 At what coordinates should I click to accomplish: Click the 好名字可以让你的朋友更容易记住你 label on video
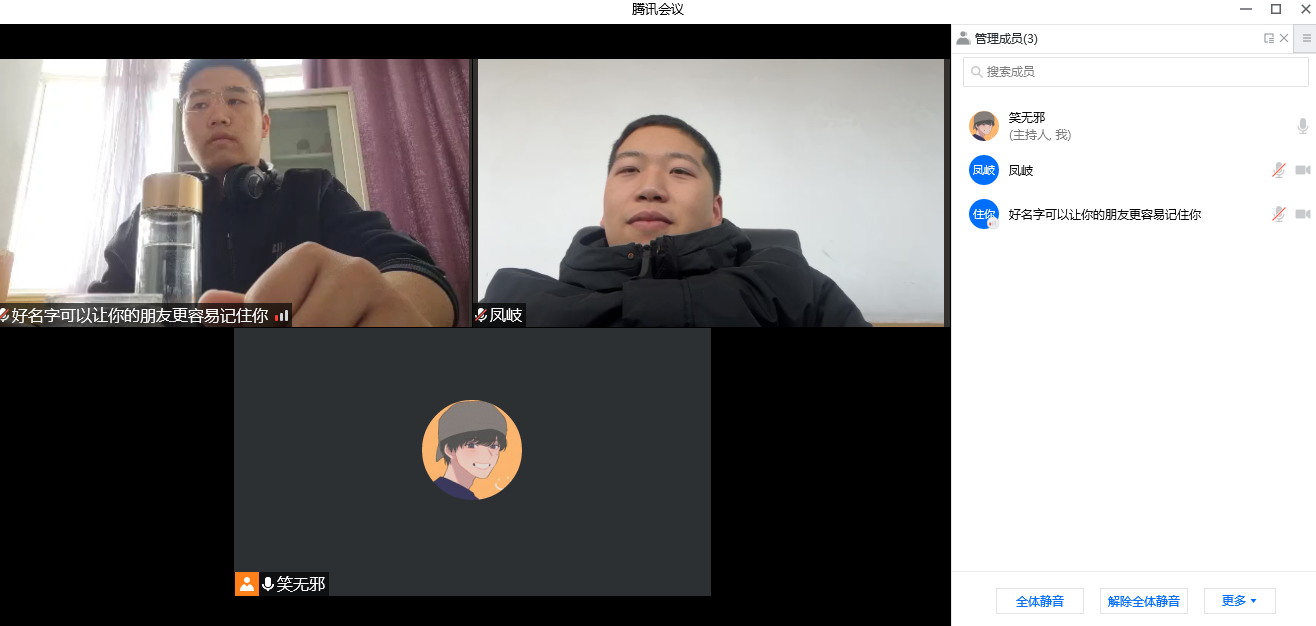pos(140,315)
